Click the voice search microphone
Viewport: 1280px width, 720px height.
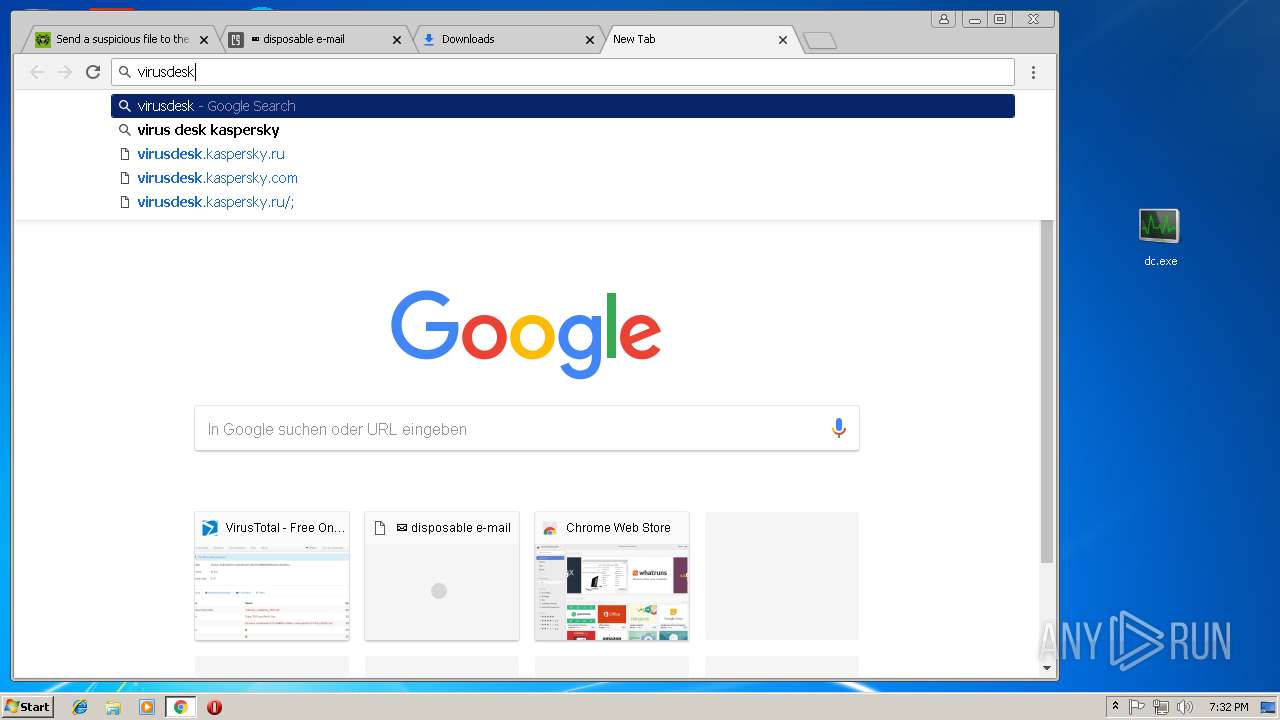click(x=838, y=428)
